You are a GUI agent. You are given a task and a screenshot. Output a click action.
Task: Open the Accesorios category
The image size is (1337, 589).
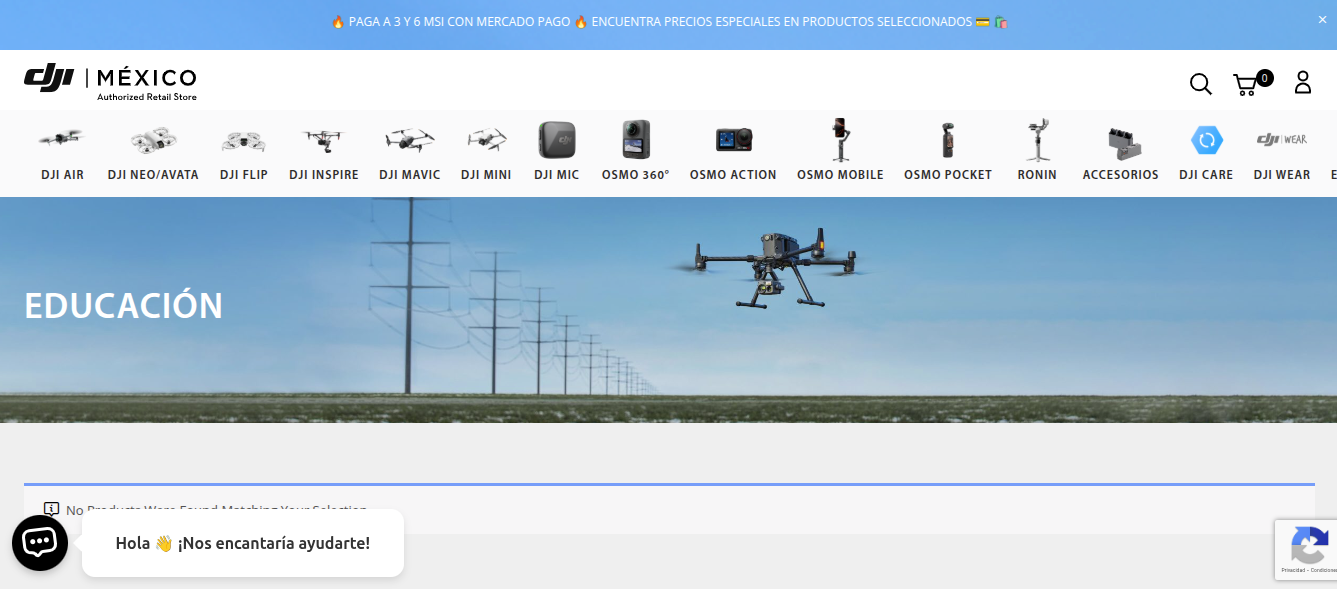pyautogui.click(x=1120, y=174)
